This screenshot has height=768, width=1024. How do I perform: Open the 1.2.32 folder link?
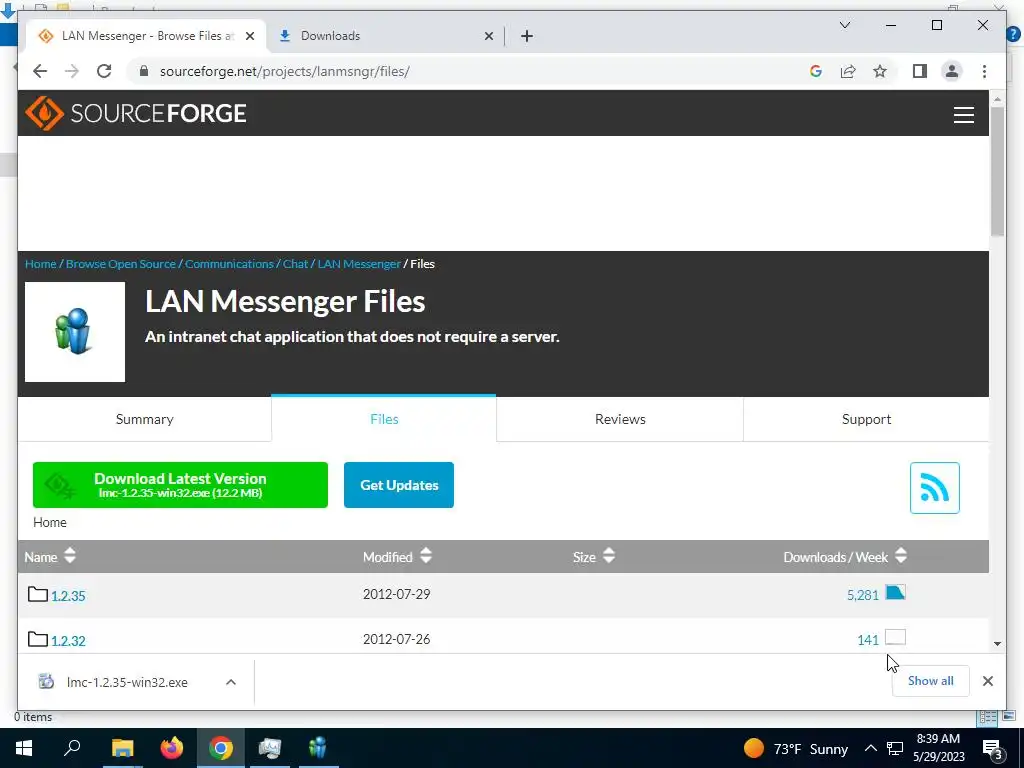point(68,641)
